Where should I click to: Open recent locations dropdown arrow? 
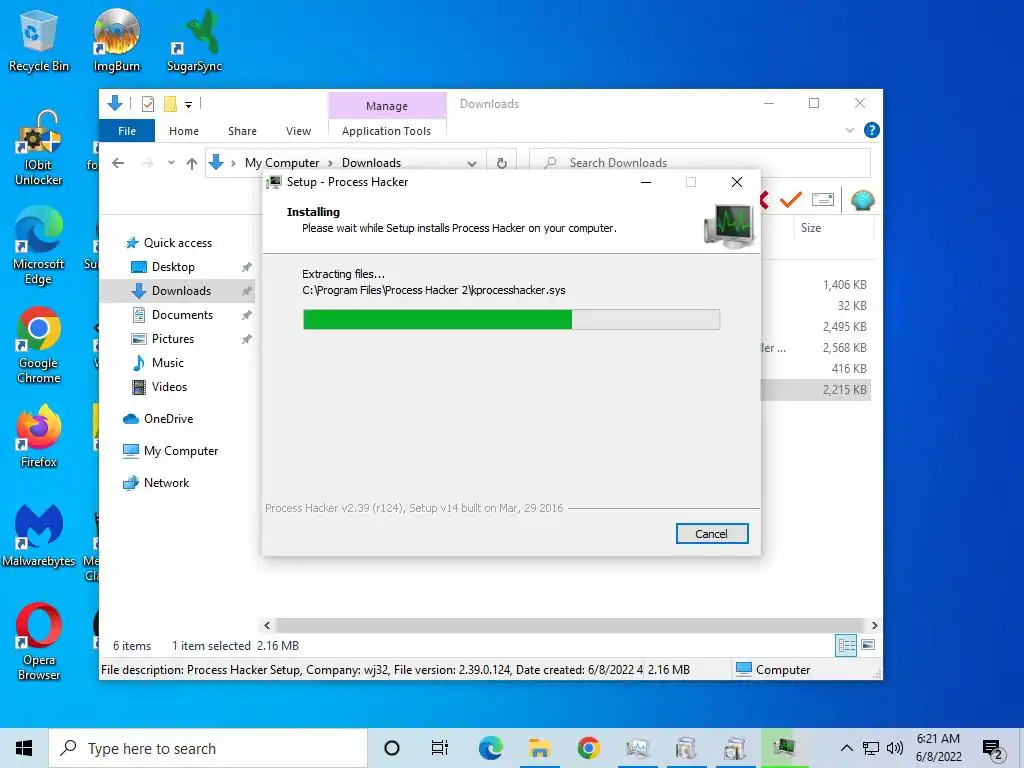(x=171, y=163)
